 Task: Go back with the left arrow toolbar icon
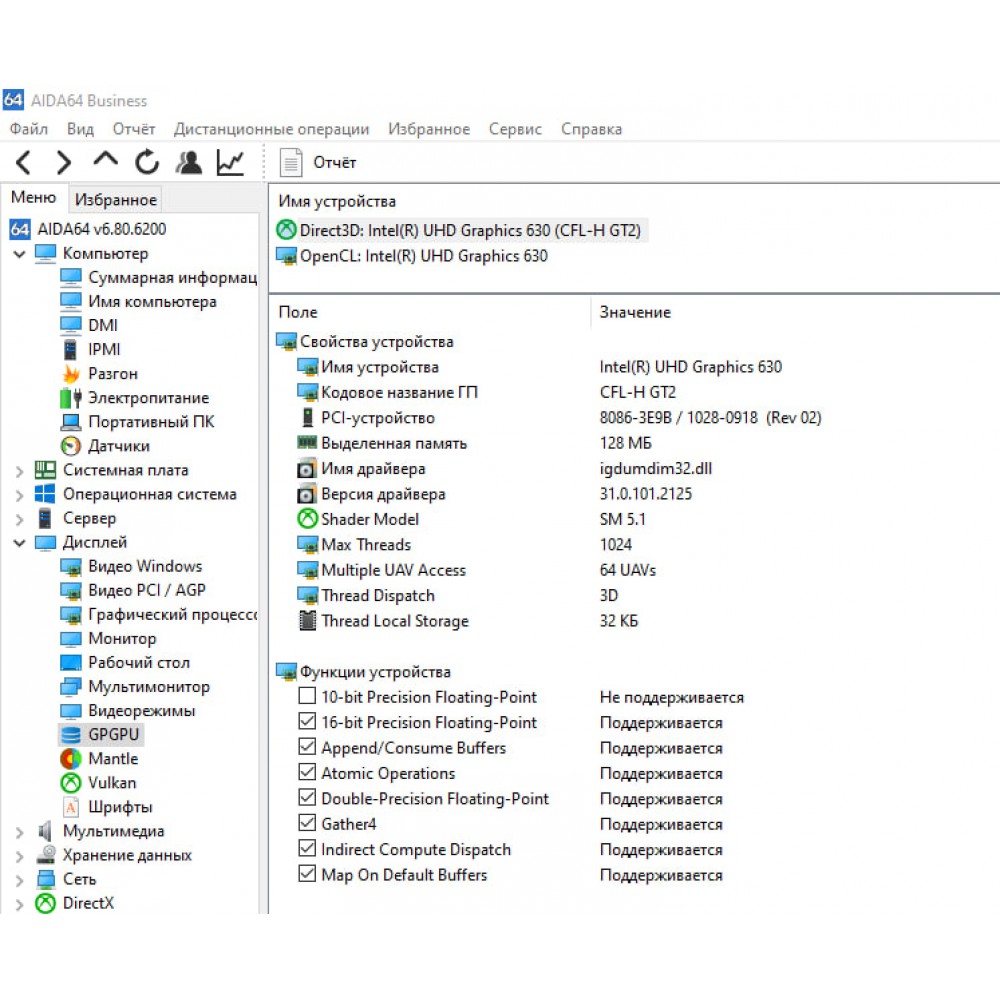coord(24,163)
